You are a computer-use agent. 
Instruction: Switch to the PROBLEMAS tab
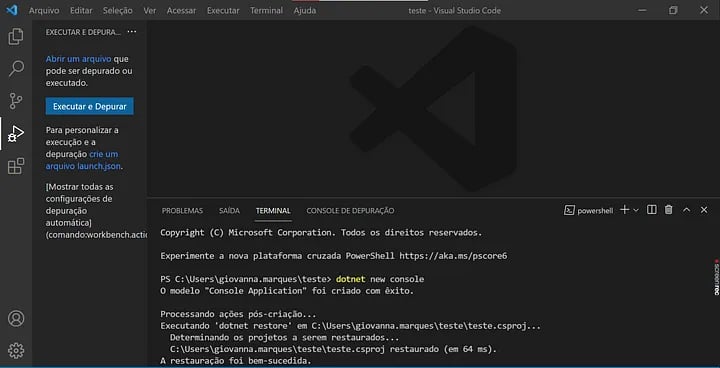[182, 211]
